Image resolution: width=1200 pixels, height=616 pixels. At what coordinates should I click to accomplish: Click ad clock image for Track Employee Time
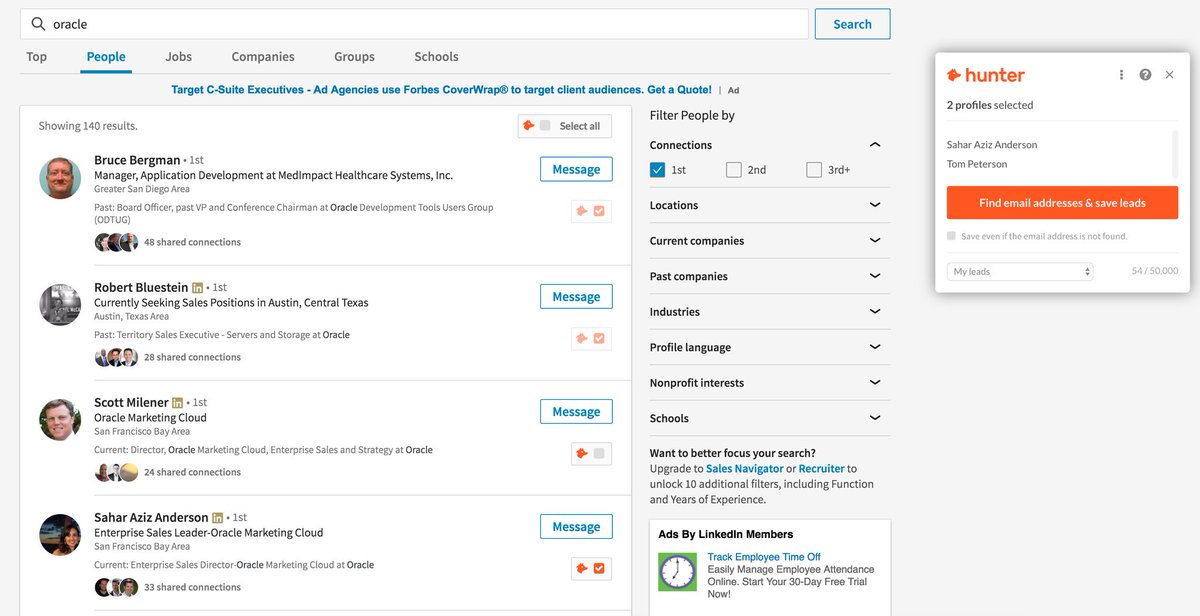677,572
